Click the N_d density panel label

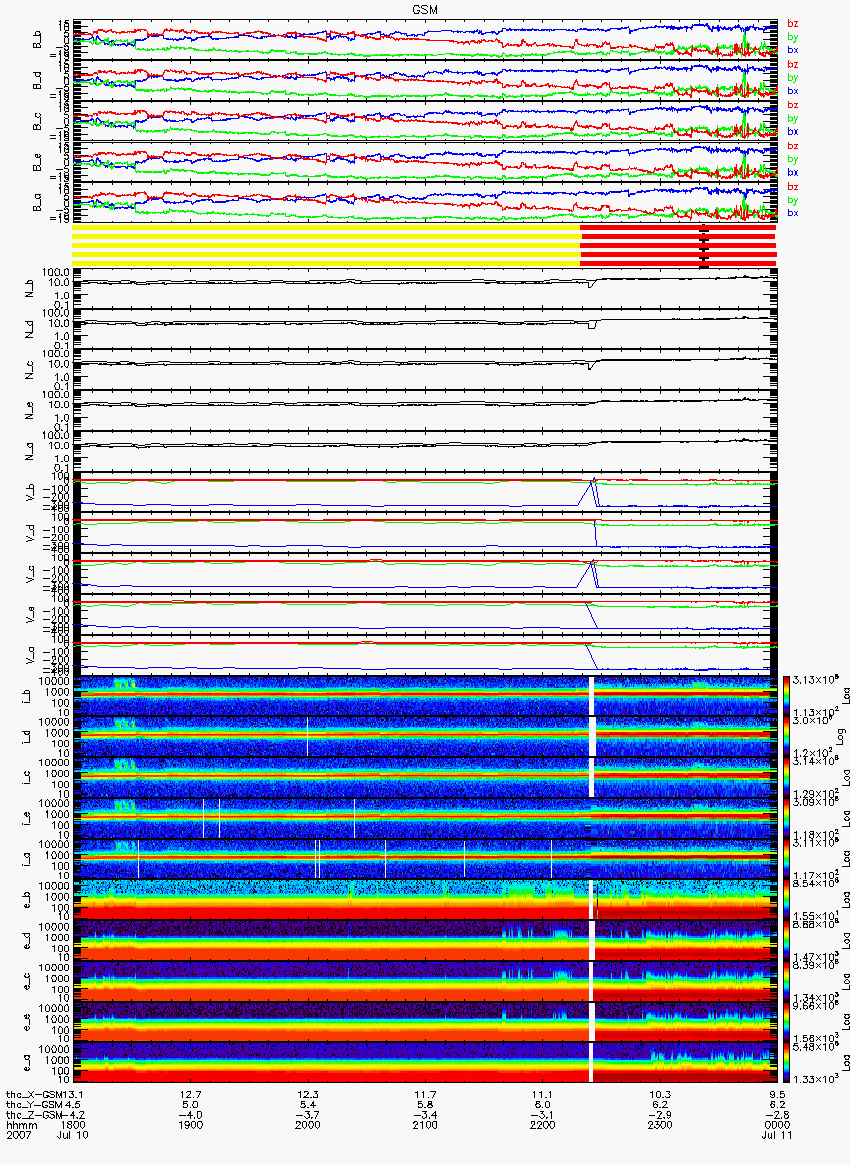pyautogui.click(x=30, y=330)
